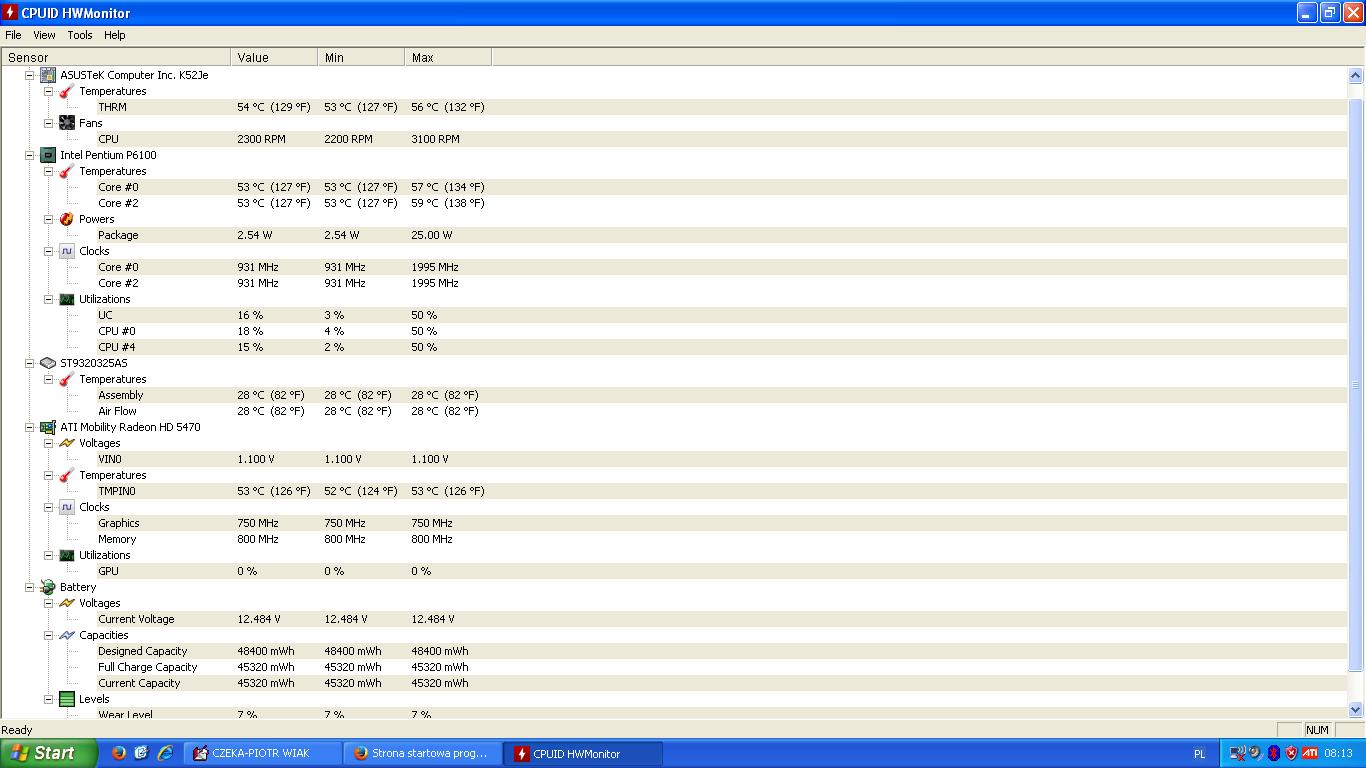Click the Max column header
Image resolution: width=1366 pixels, height=768 pixels.
[448, 58]
